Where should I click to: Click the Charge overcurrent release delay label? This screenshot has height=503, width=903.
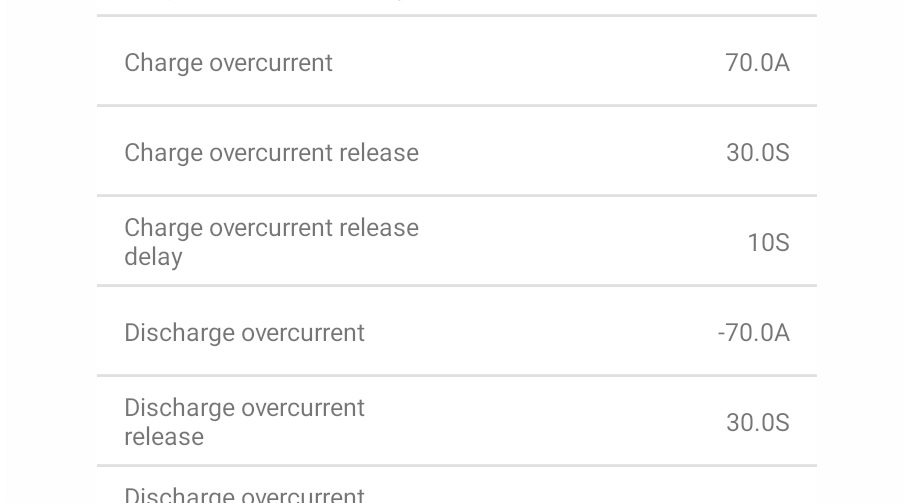(x=271, y=242)
